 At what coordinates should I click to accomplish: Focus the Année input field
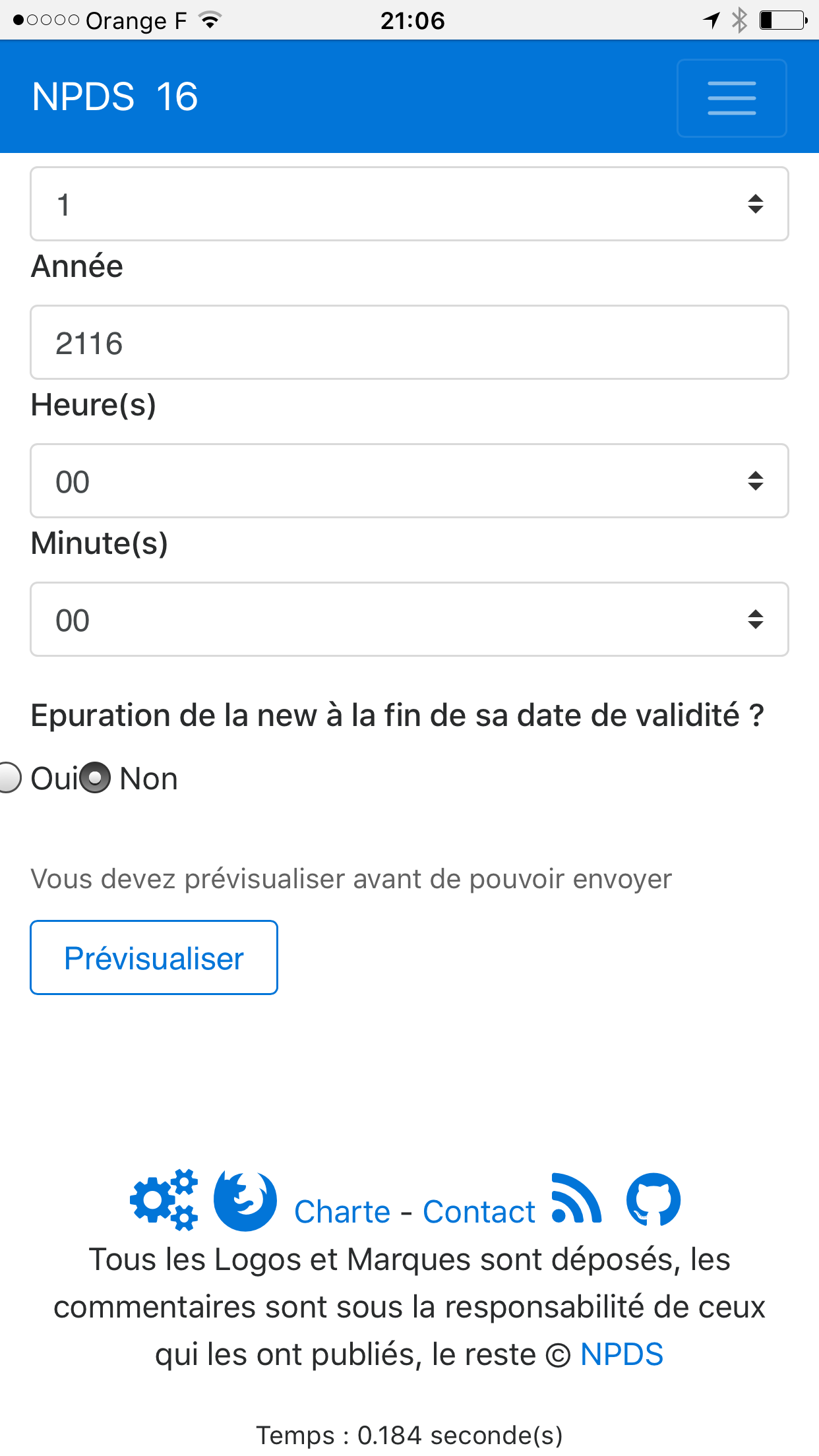409,342
